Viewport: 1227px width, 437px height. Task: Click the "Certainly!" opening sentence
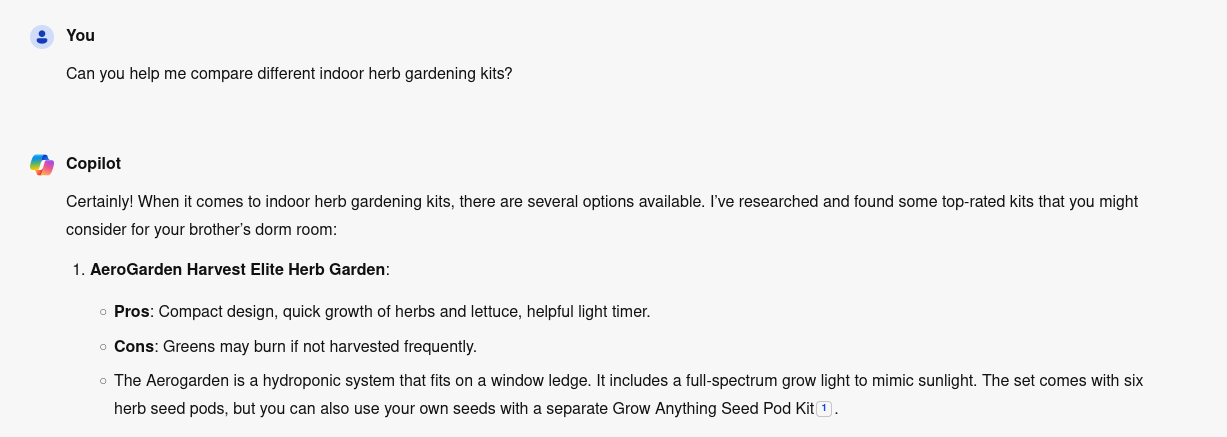[x=100, y=202]
